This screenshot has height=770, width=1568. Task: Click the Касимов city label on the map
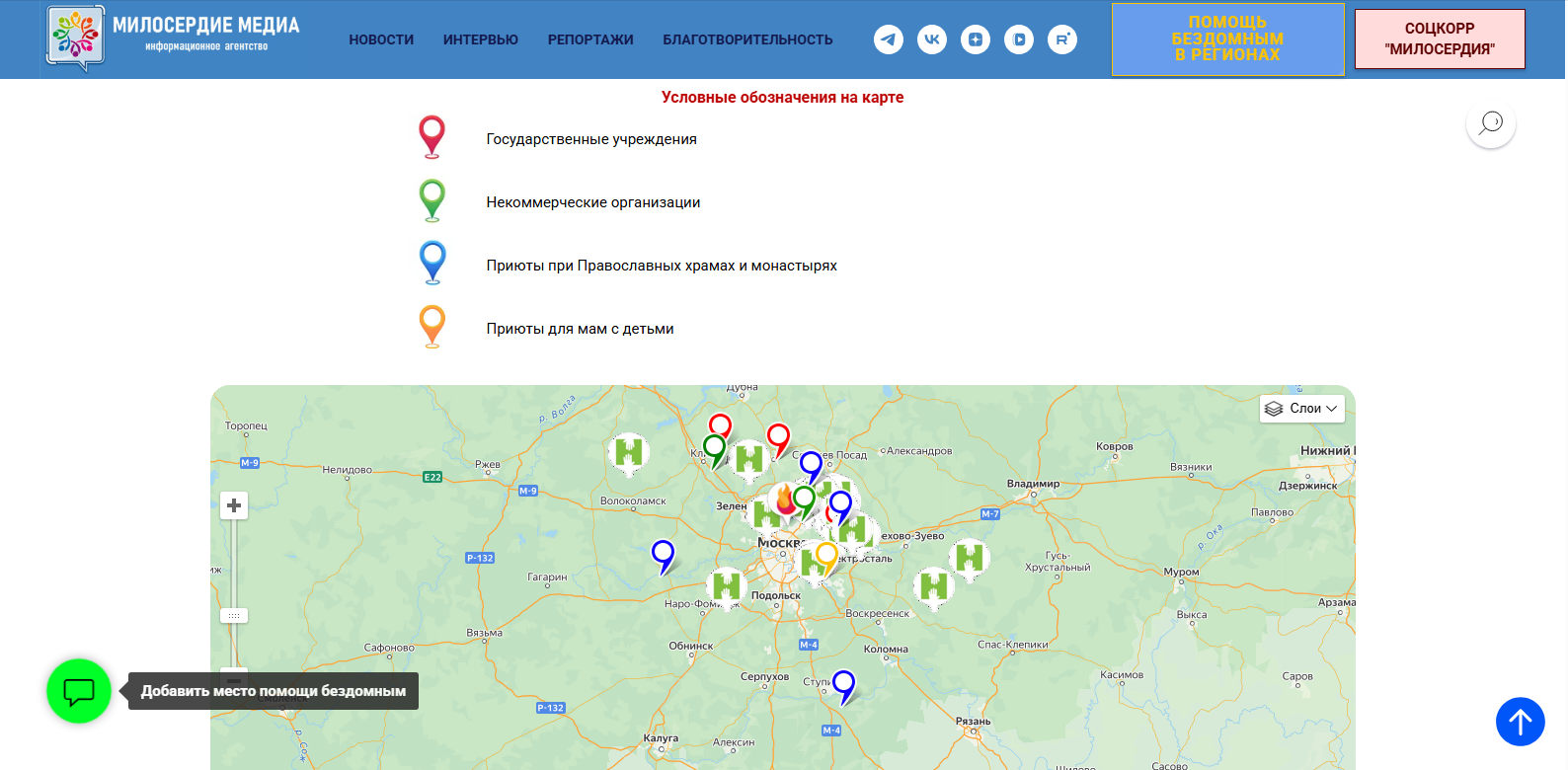point(1122,675)
